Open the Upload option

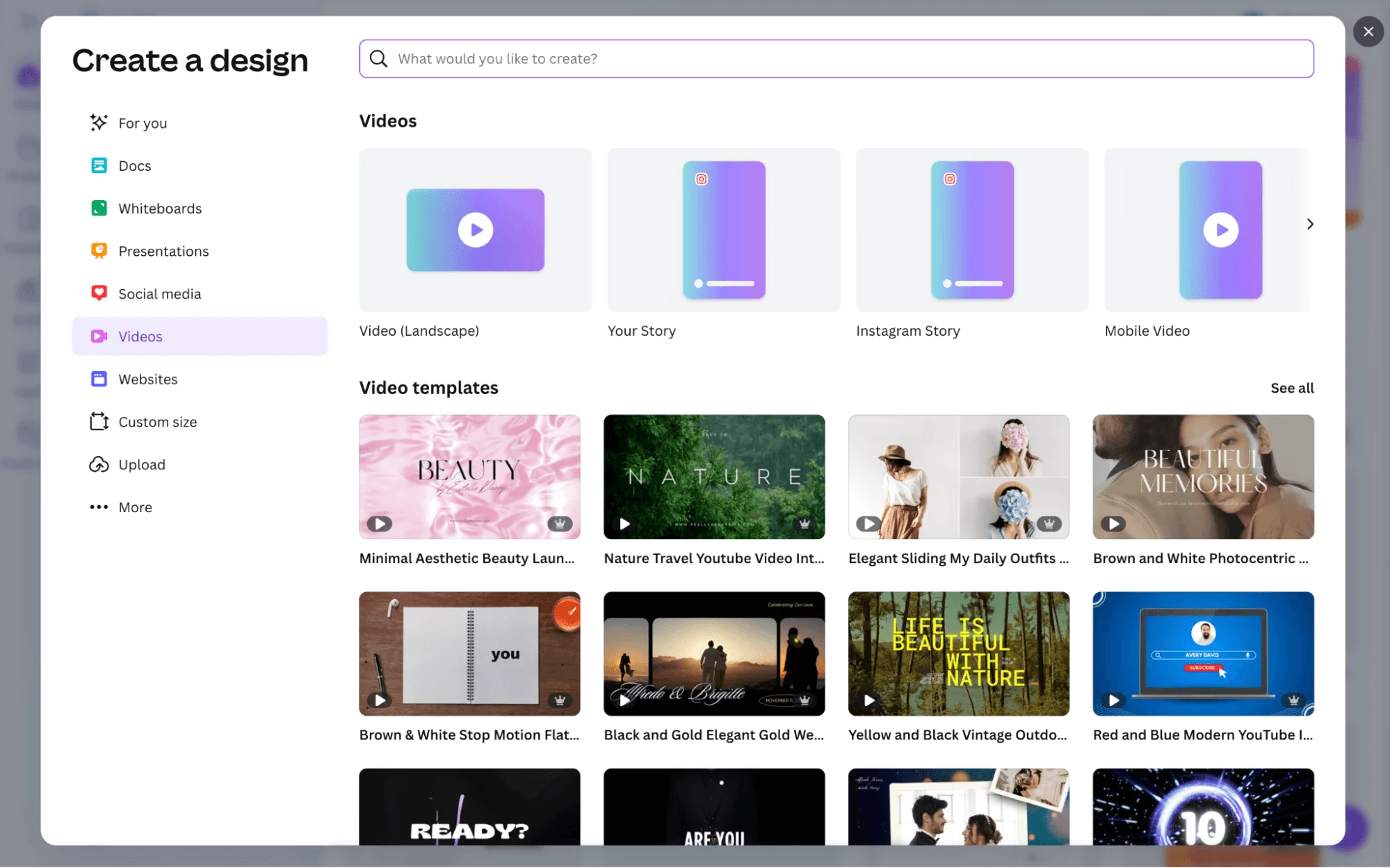click(x=200, y=464)
